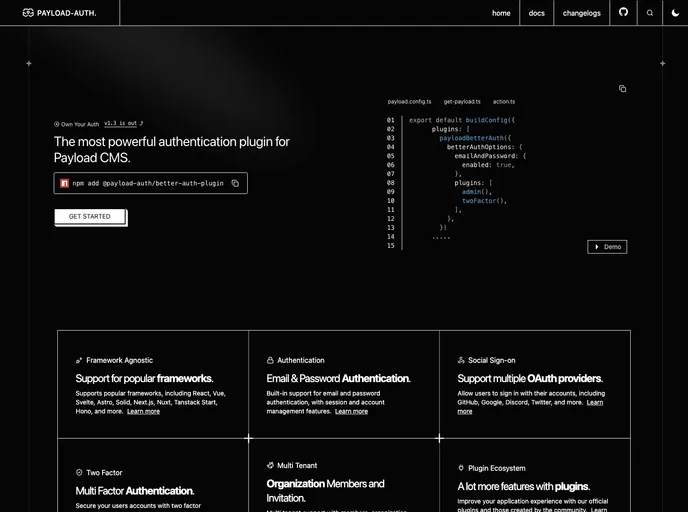Click the 'Plugin Ecosystem' label

497,468
